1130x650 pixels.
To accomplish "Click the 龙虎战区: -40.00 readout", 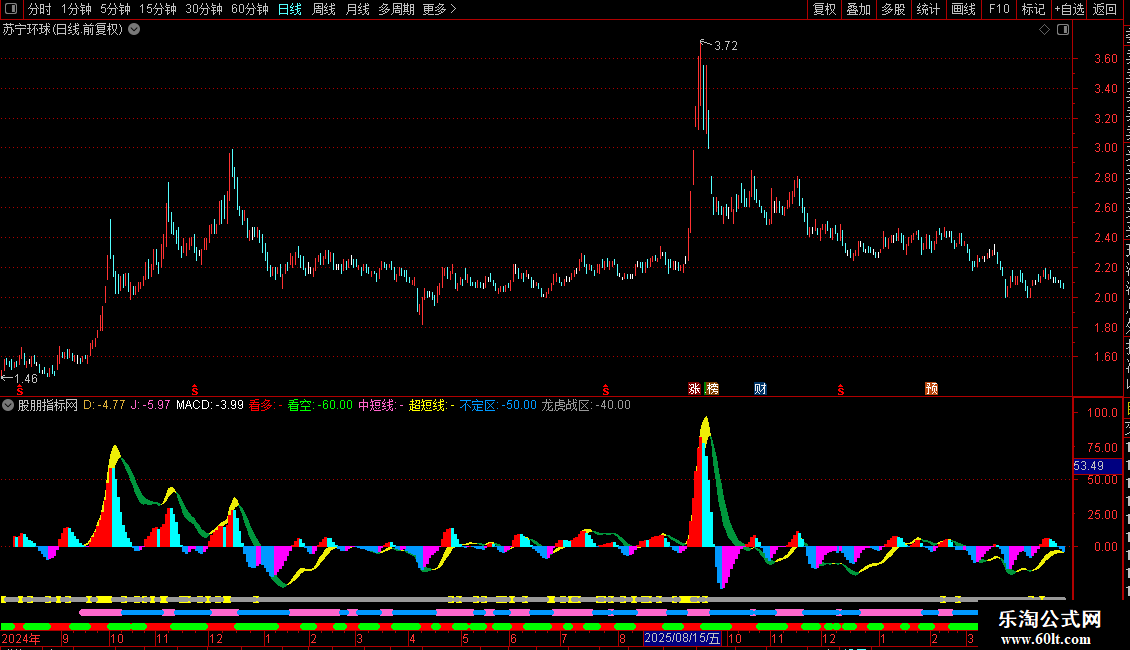I will pos(586,405).
